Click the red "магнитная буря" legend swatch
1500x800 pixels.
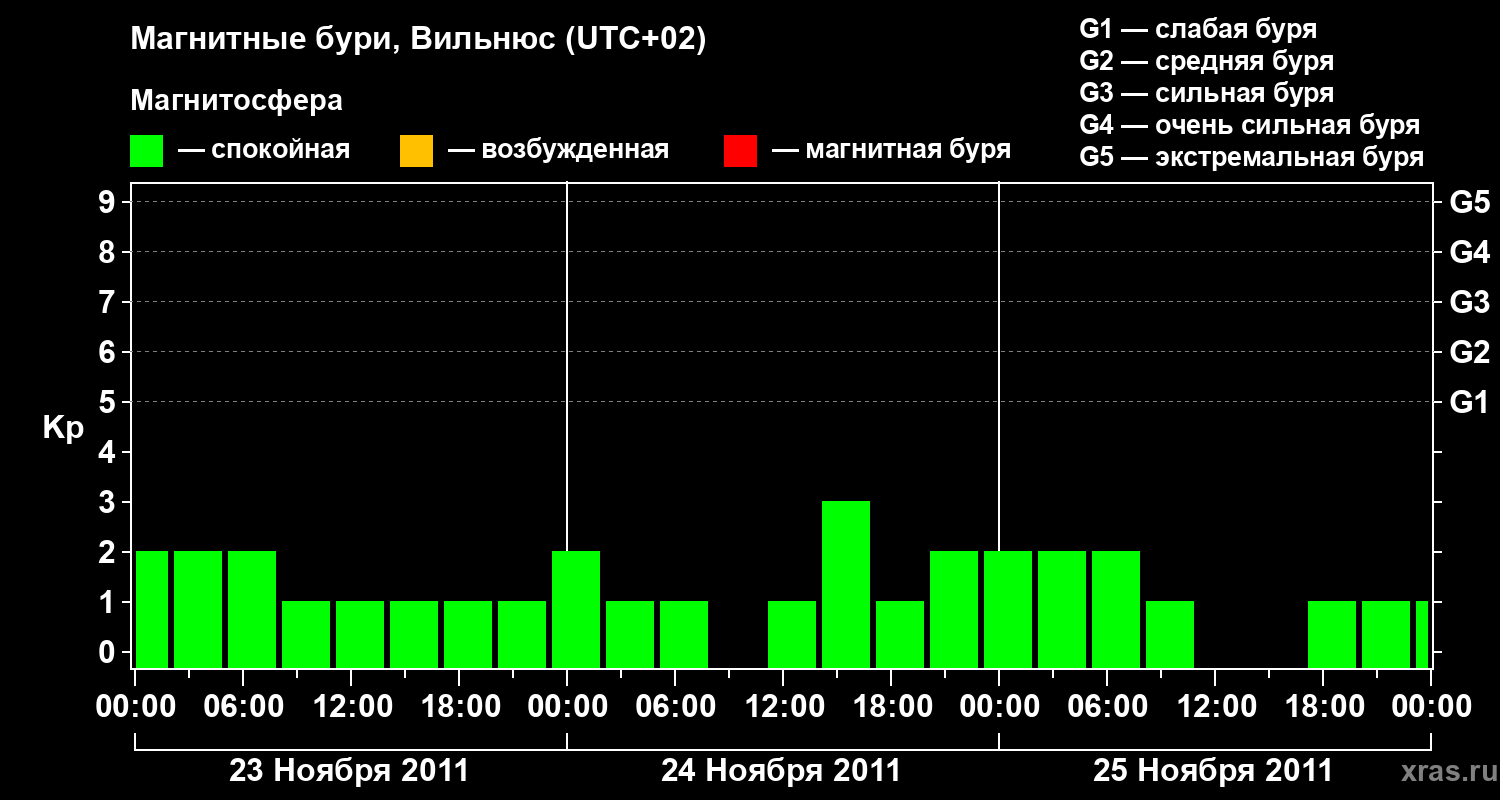740,151
